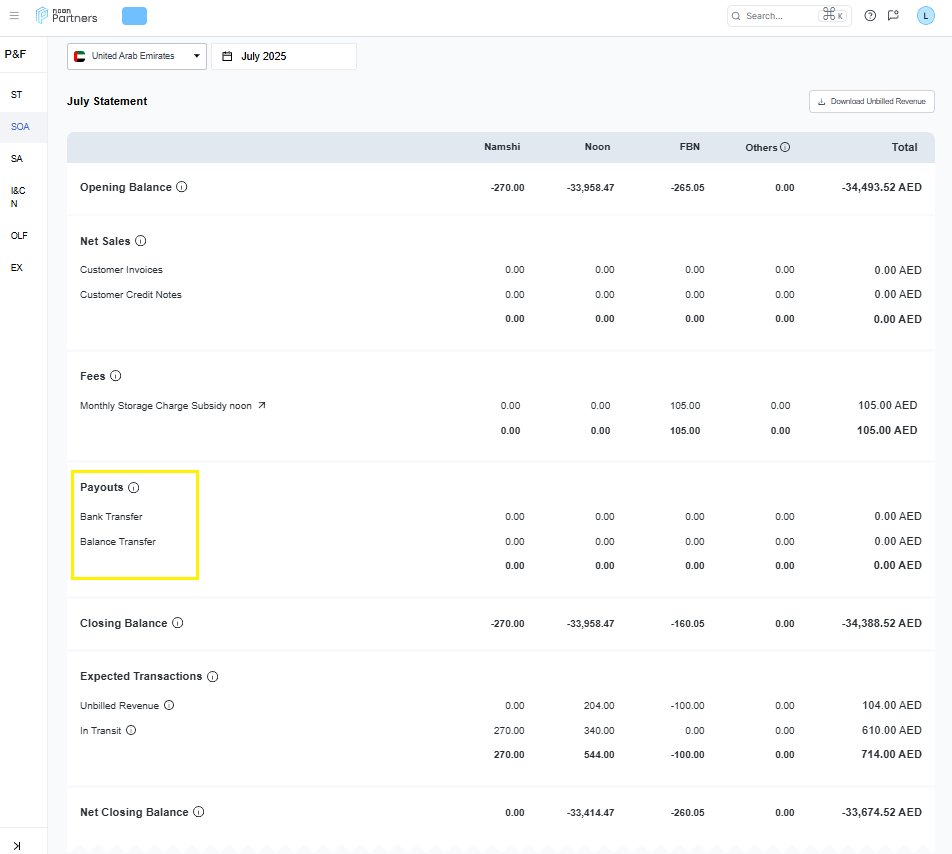952x854 pixels.
Task: Click the Customer Credit Notes row label
Action: pos(131,294)
